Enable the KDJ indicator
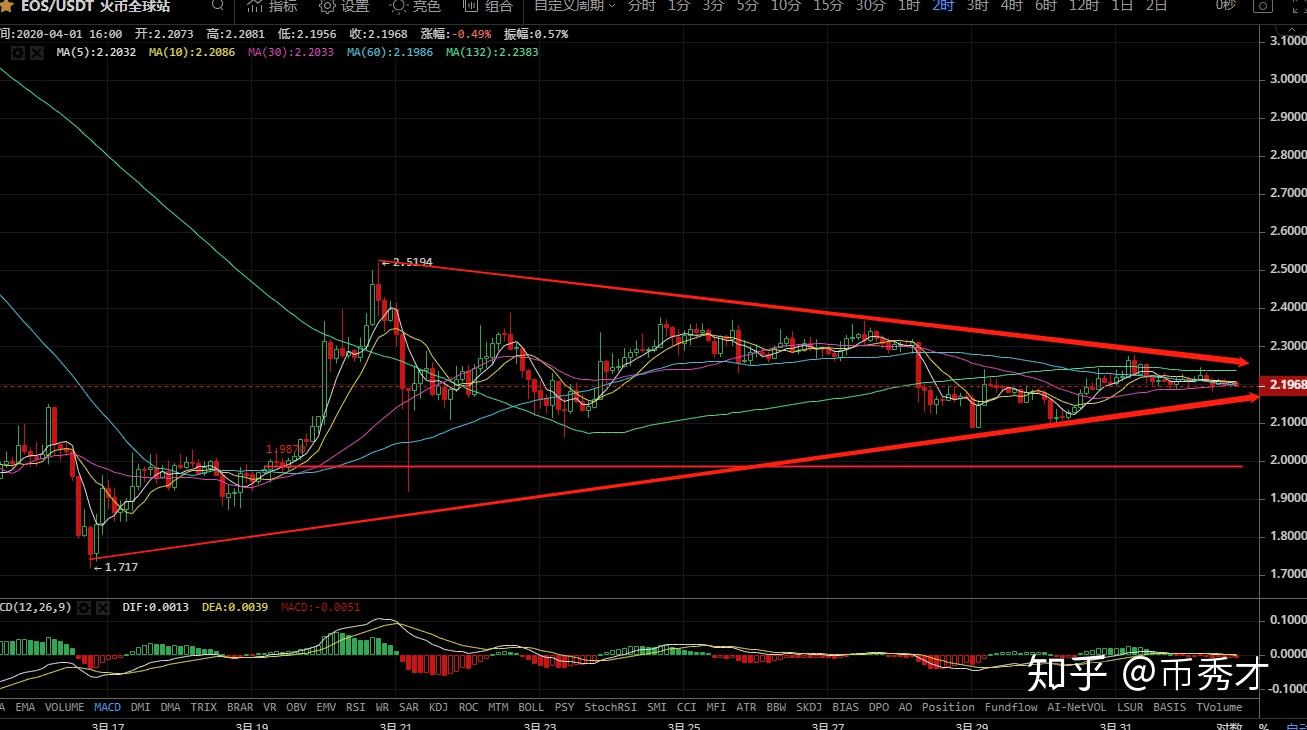The height and width of the screenshot is (730, 1307). tap(439, 707)
